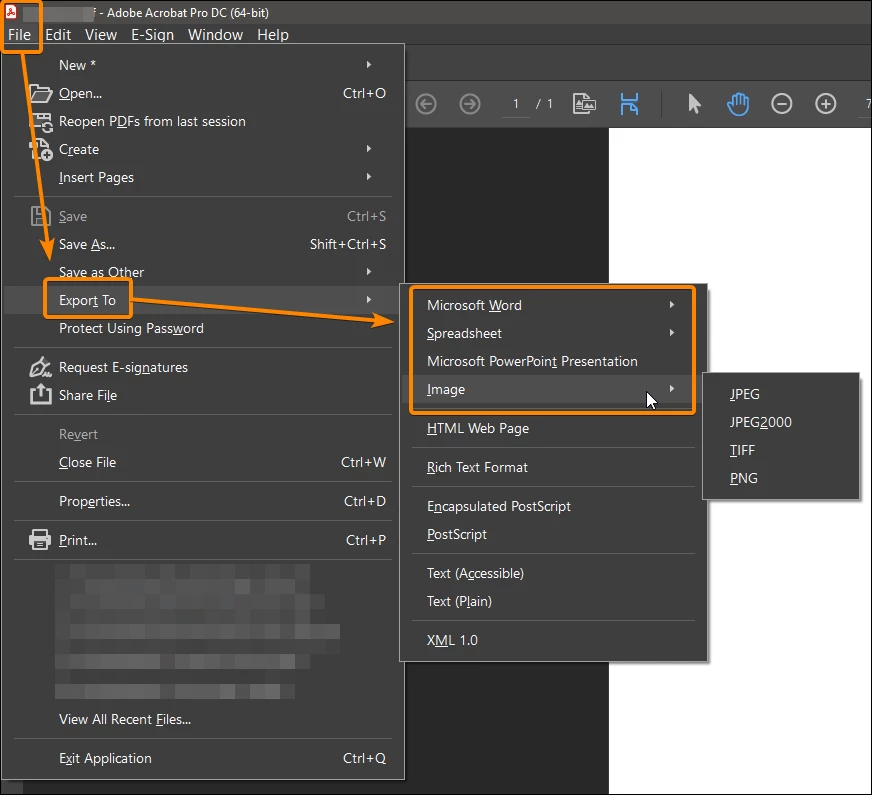This screenshot has height=795, width=872.
Task: Expand the Image submenu arrow
Action: tap(672, 388)
